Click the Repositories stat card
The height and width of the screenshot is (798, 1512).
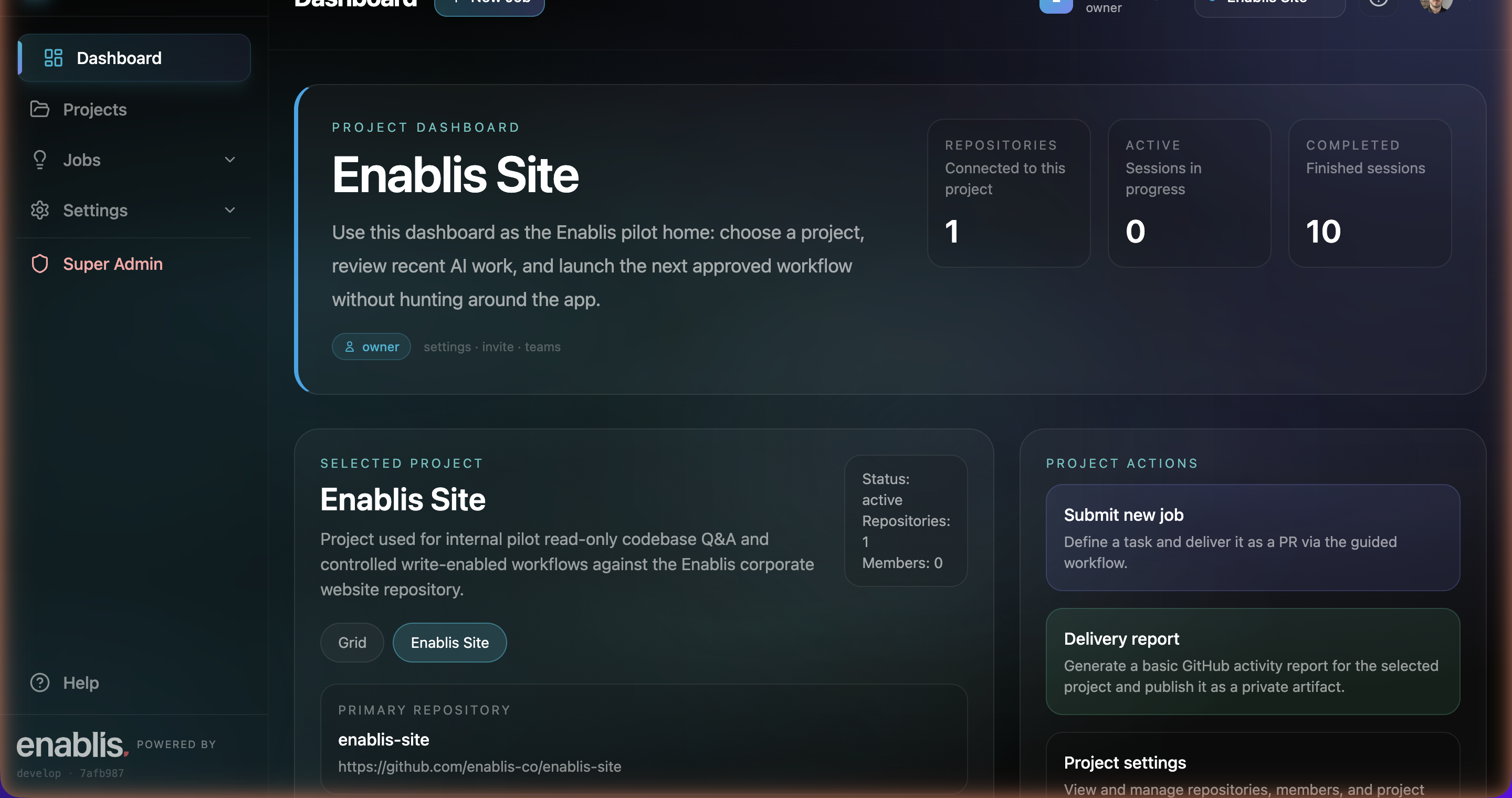click(x=1009, y=193)
